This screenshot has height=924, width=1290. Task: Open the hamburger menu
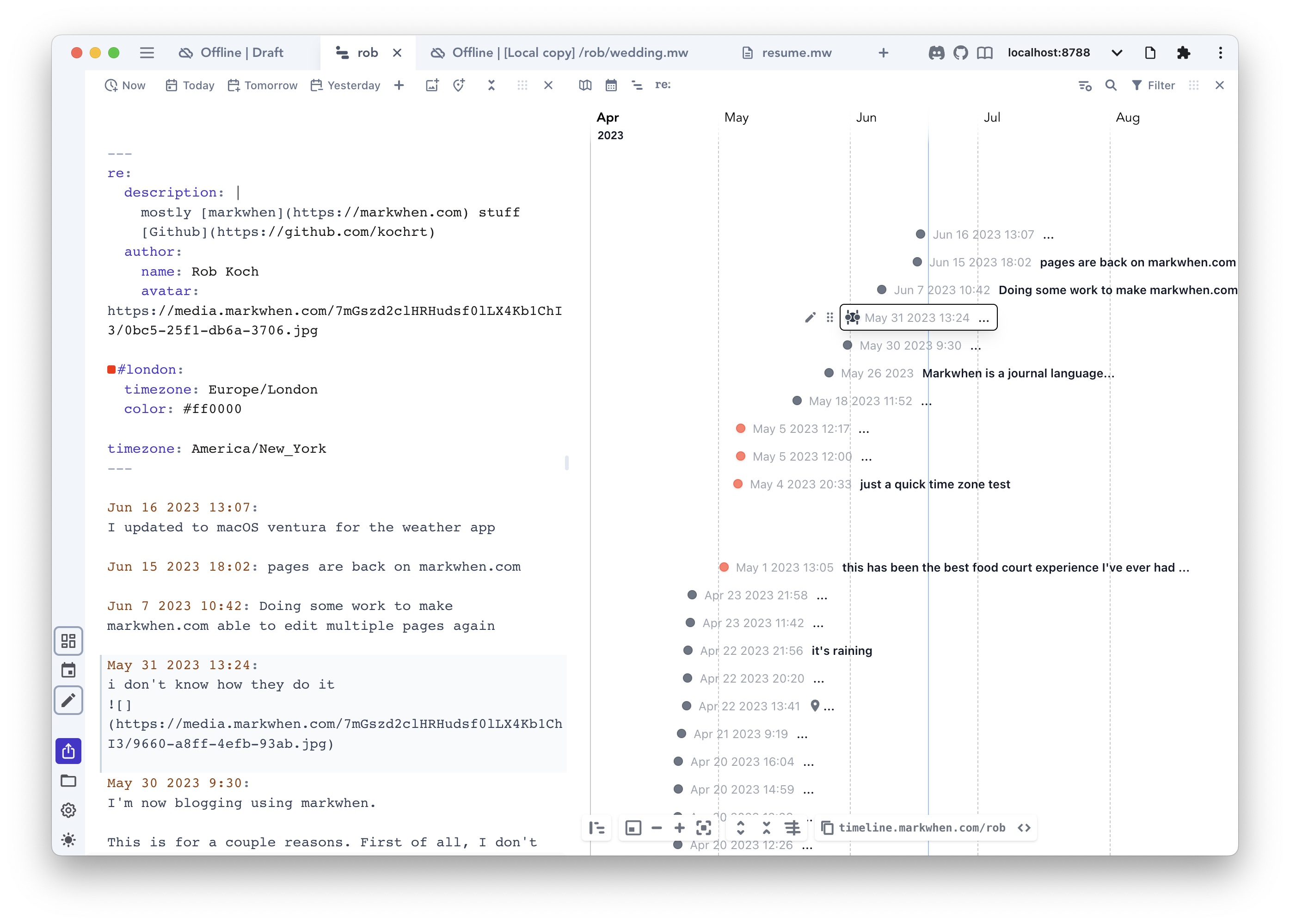[147, 53]
